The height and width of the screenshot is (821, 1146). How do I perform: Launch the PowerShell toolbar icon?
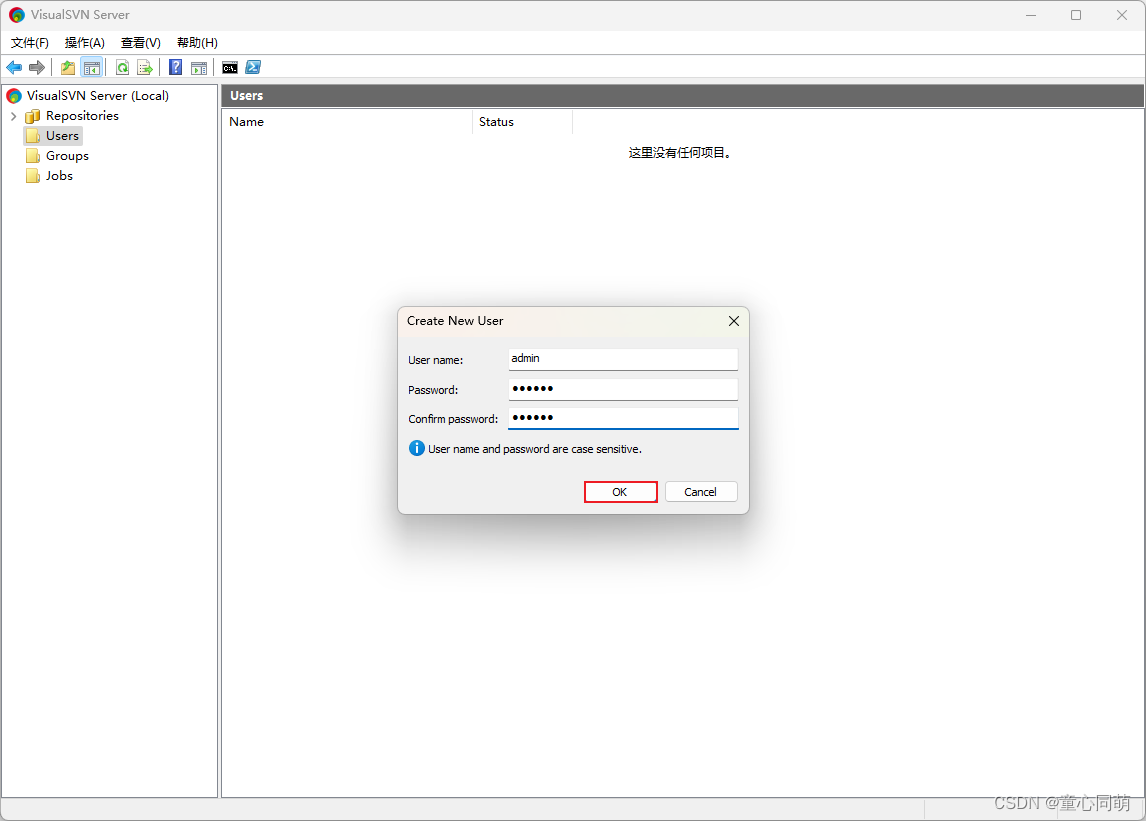tap(253, 67)
